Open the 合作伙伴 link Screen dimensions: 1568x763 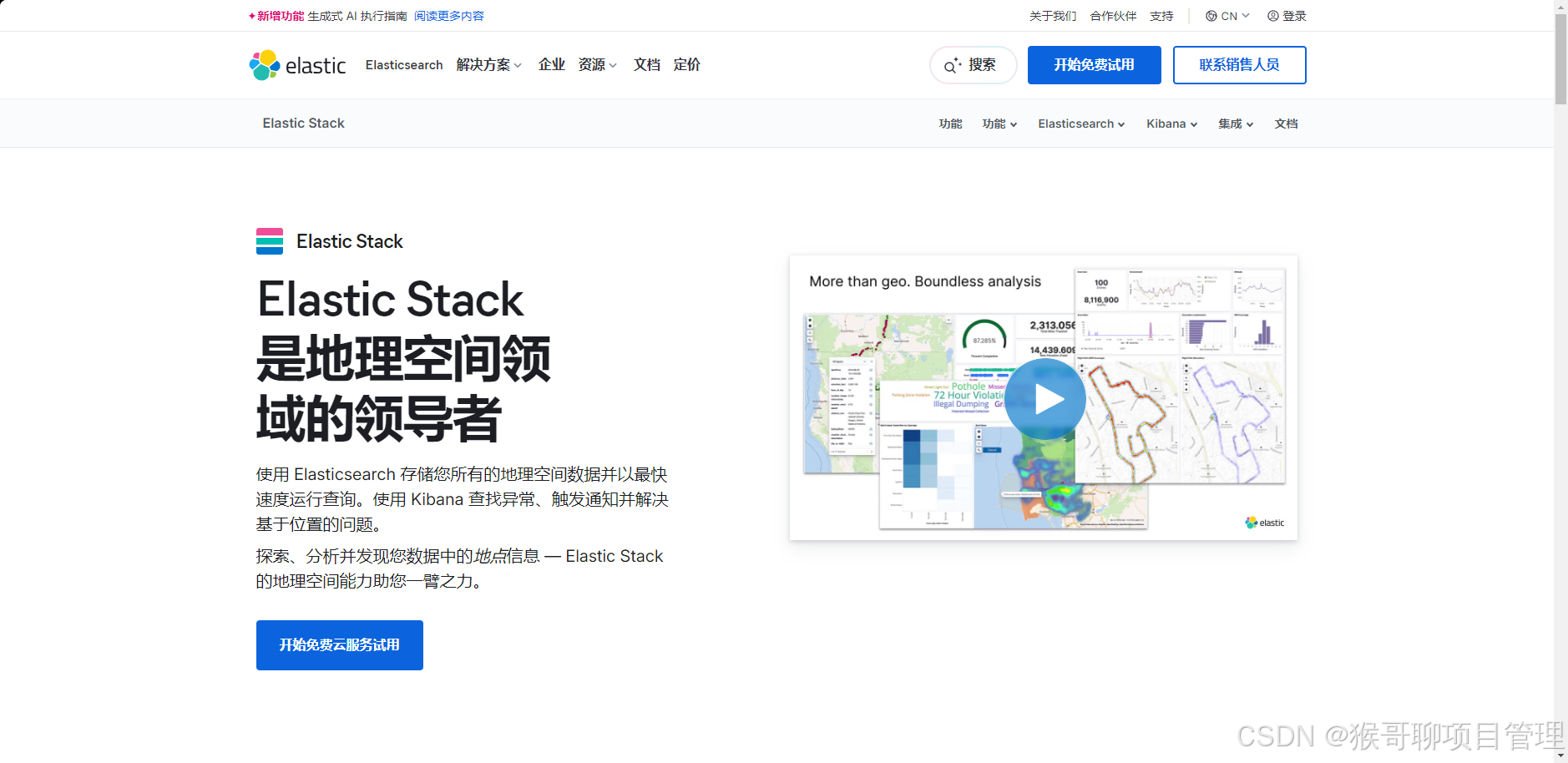1113,16
